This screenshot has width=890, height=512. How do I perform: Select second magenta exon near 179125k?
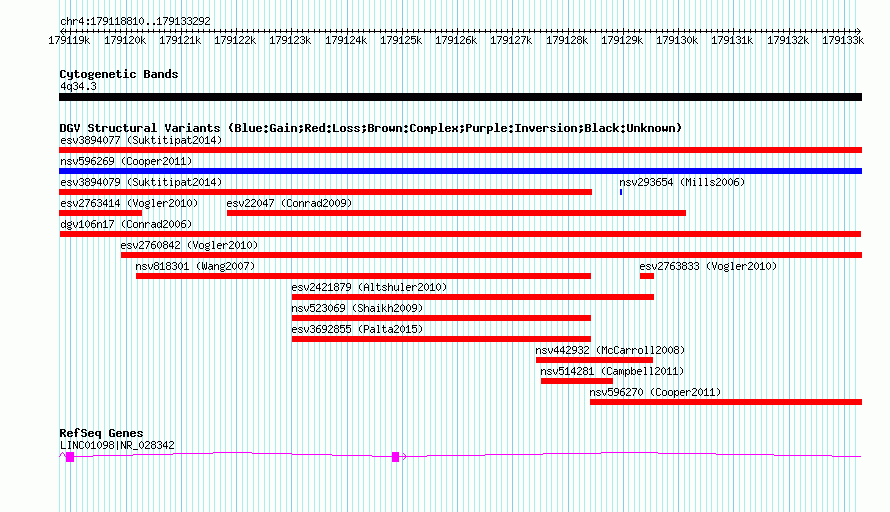point(396,457)
